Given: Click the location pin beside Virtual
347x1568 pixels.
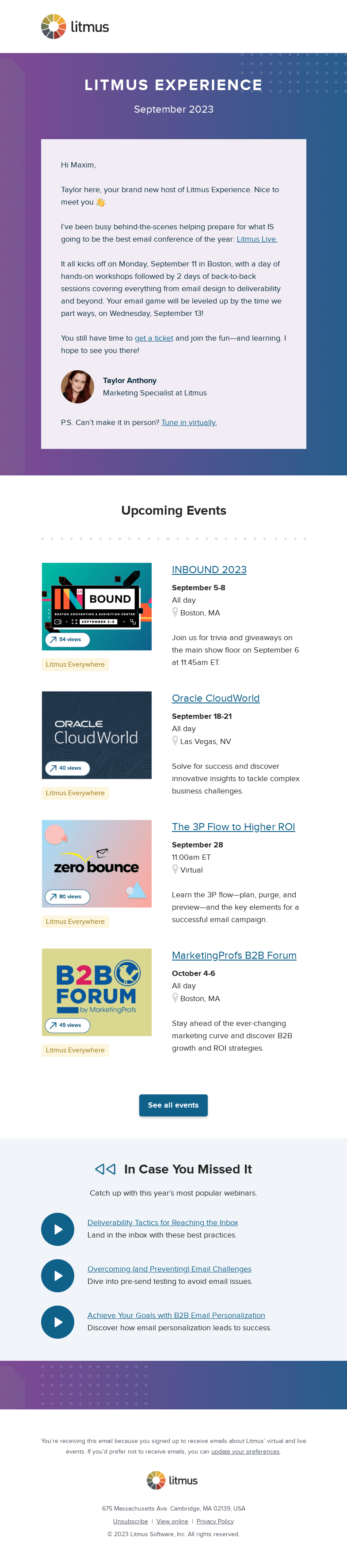Looking at the screenshot, I should [175, 869].
